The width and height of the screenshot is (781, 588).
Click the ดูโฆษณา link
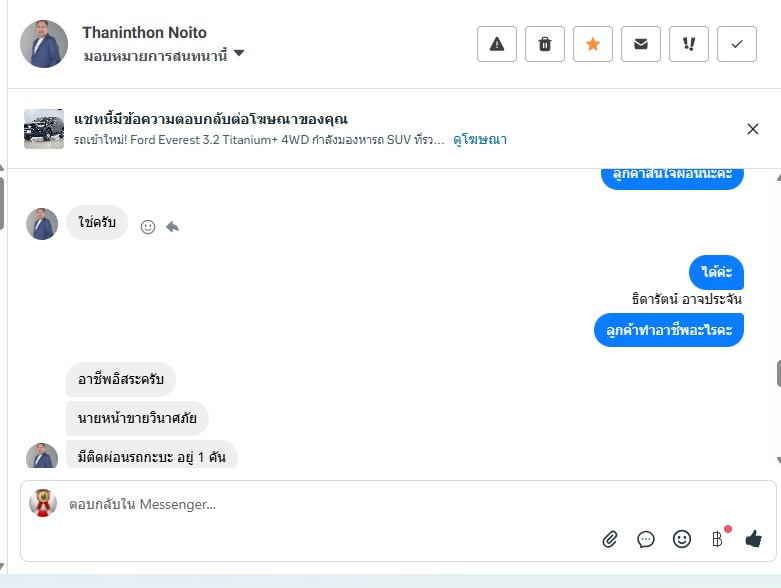[x=480, y=140]
